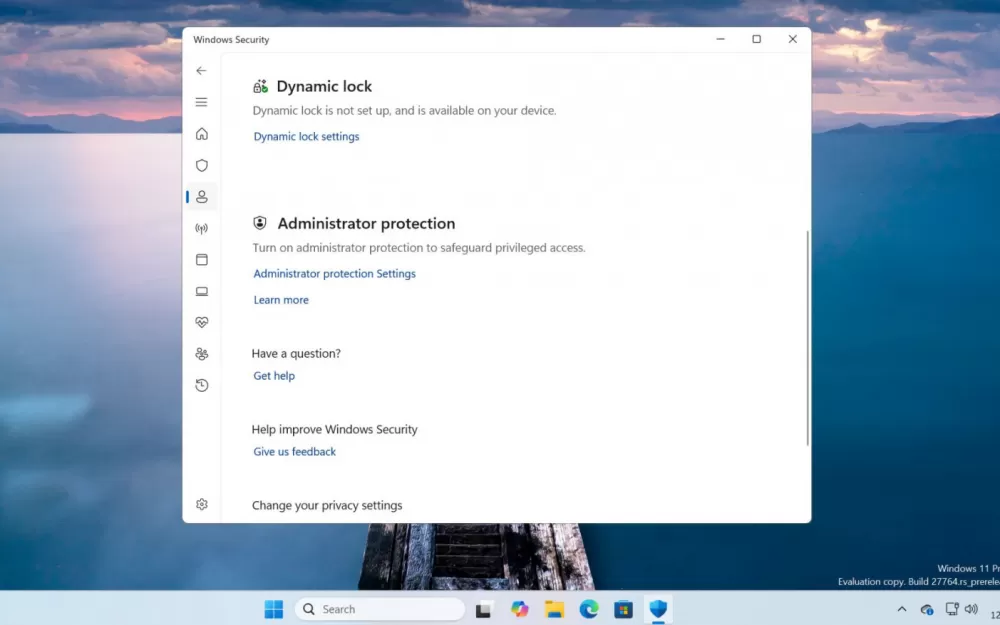Open Device security laptop icon
The width and height of the screenshot is (1000, 625).
pyautogui.click(x=202, y=291)
